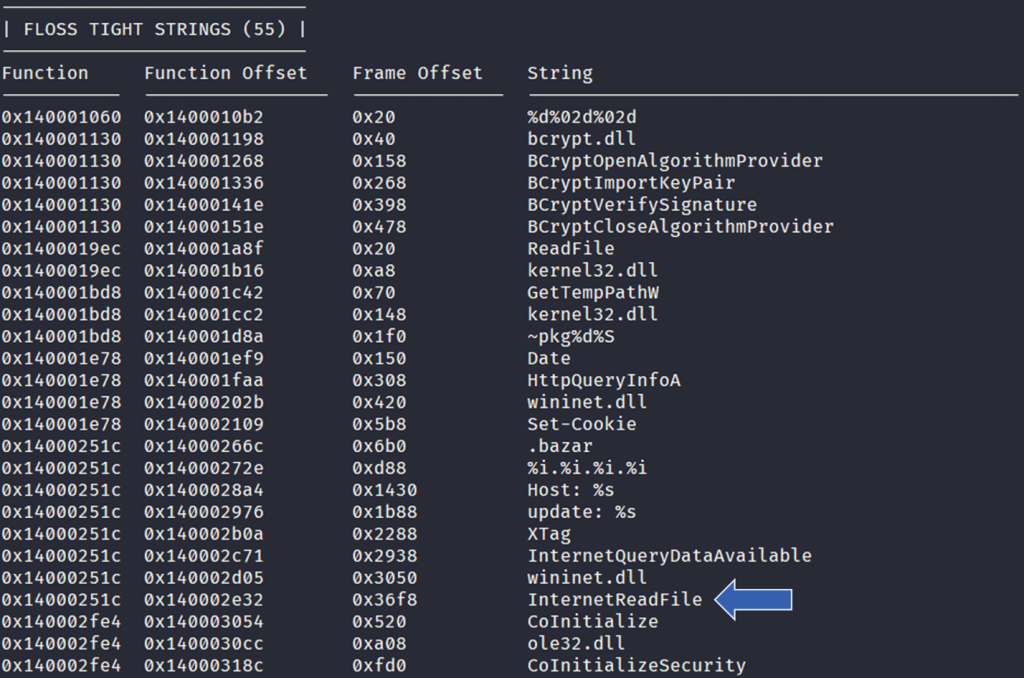The width and height of the screenshot is (1024, 678).
Task: Select the Set-Cookie string
Action: coord(582,424)
